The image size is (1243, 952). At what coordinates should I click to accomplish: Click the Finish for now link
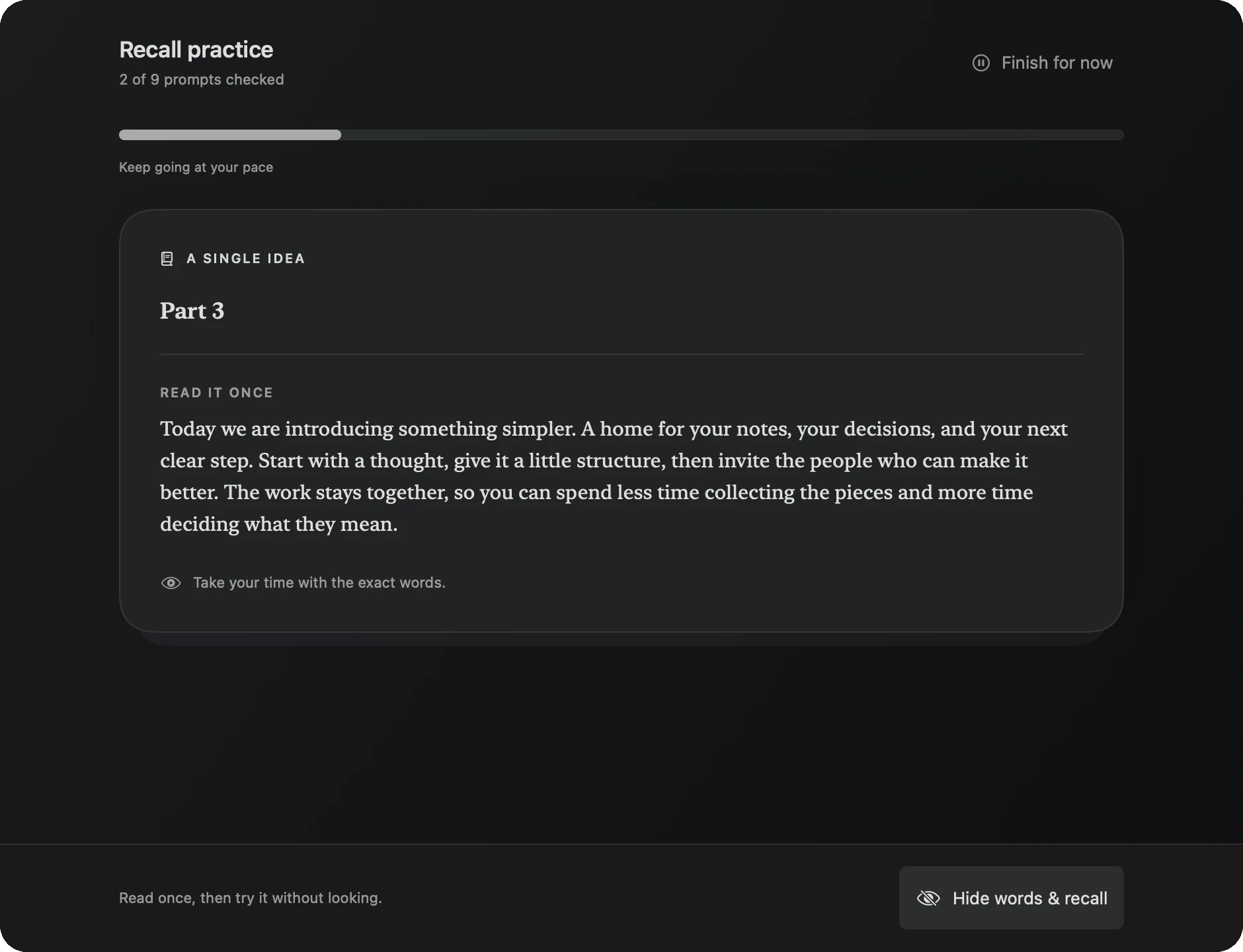(x=1043, y=63)
